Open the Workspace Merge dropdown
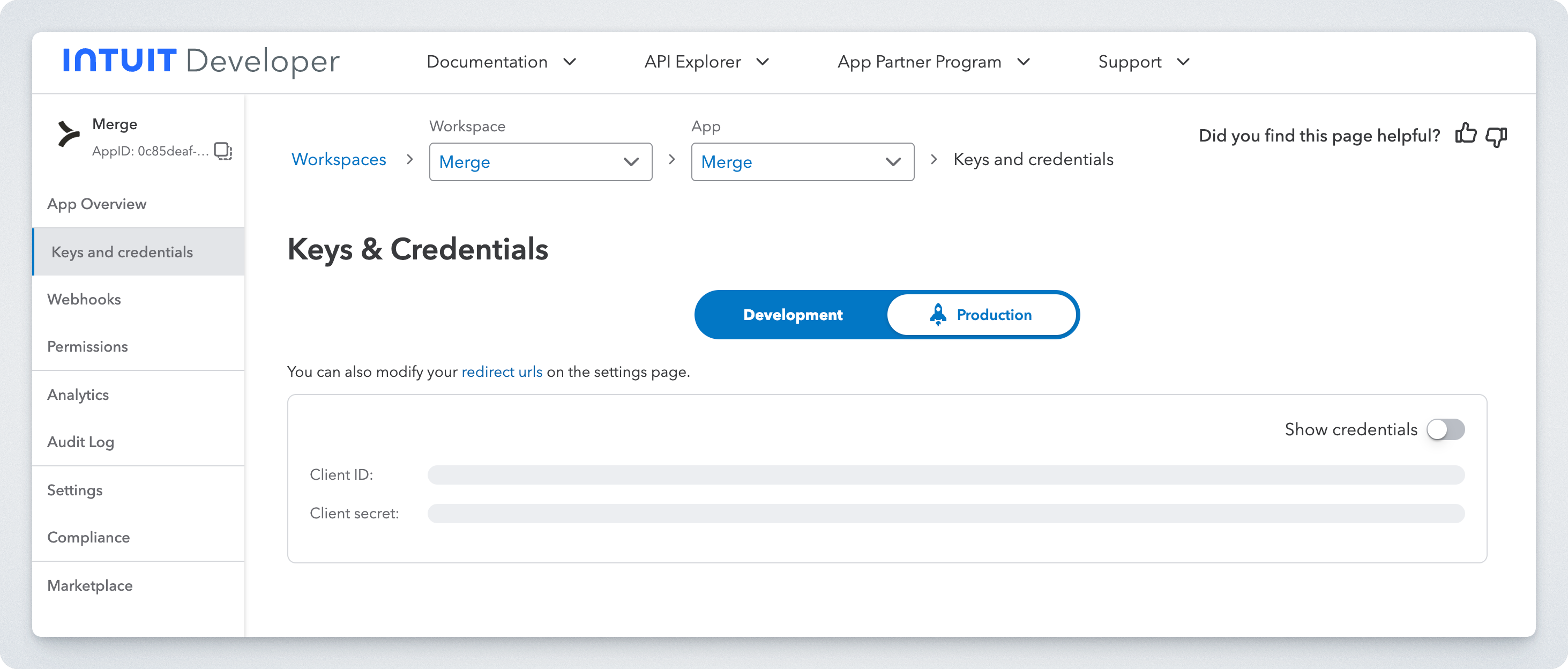This screenshot has height=669, width=1568. (x=540, y=162)
